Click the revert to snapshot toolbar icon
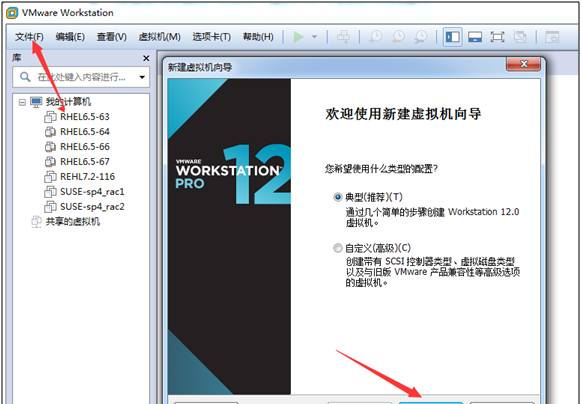The width and height of the screenshot is (582, 404). 398,37
